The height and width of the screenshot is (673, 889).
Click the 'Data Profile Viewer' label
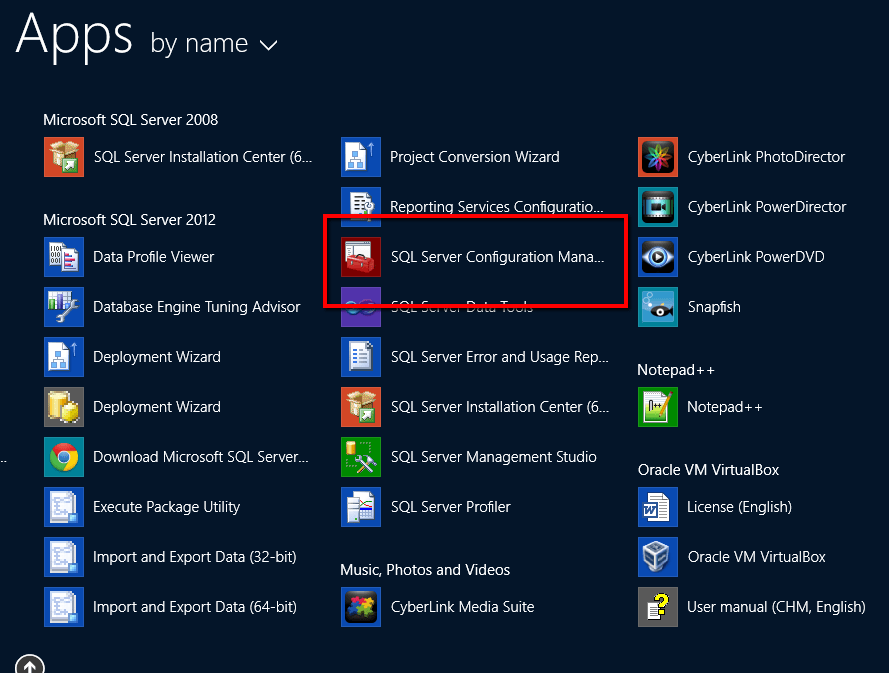point(153,257)
